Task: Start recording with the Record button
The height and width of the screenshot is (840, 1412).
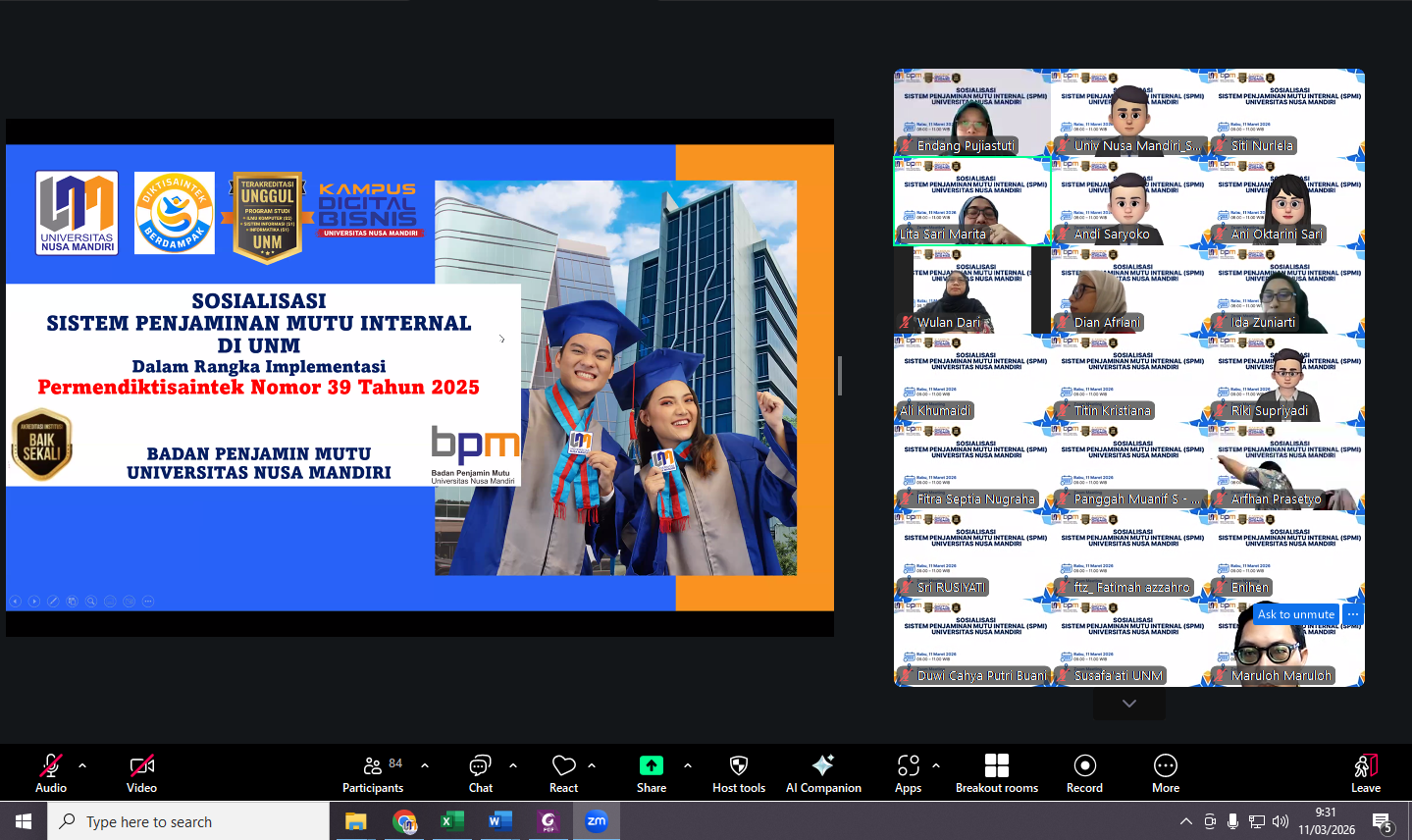Action: [1084, 765]
